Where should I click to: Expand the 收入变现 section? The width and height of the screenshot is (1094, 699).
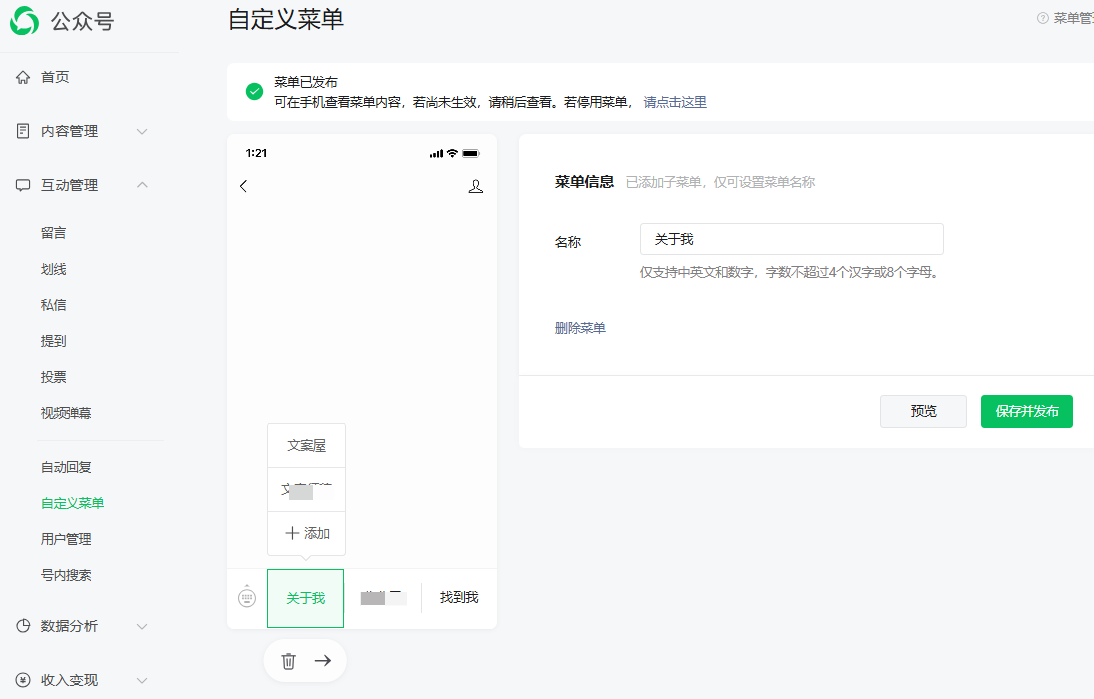pos(85,680)
